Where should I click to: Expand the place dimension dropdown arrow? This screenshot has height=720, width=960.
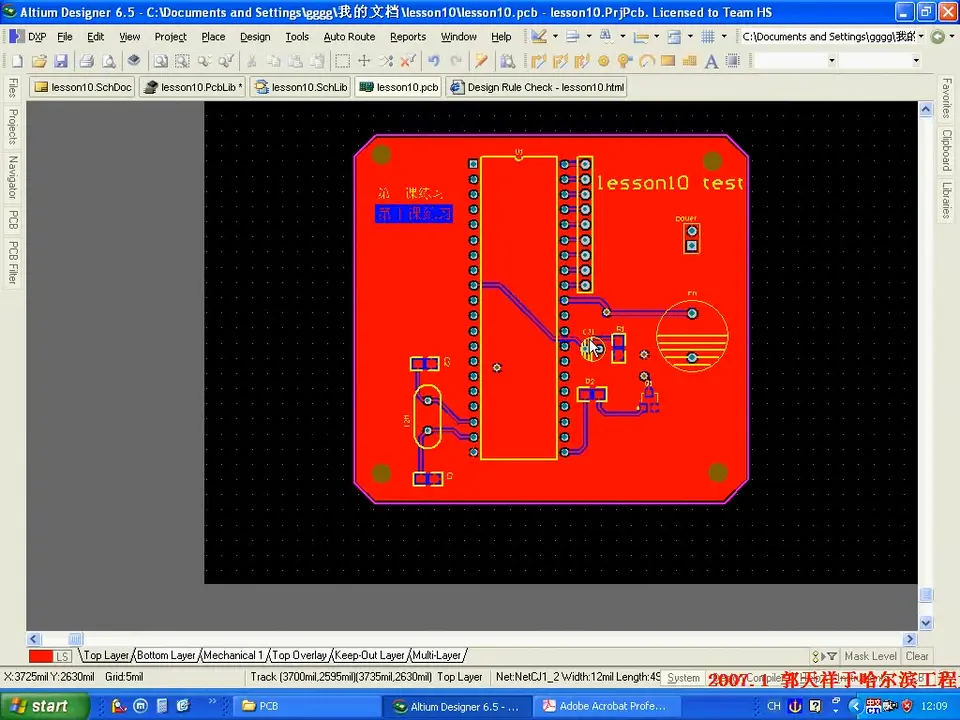[x=656, y=37]
